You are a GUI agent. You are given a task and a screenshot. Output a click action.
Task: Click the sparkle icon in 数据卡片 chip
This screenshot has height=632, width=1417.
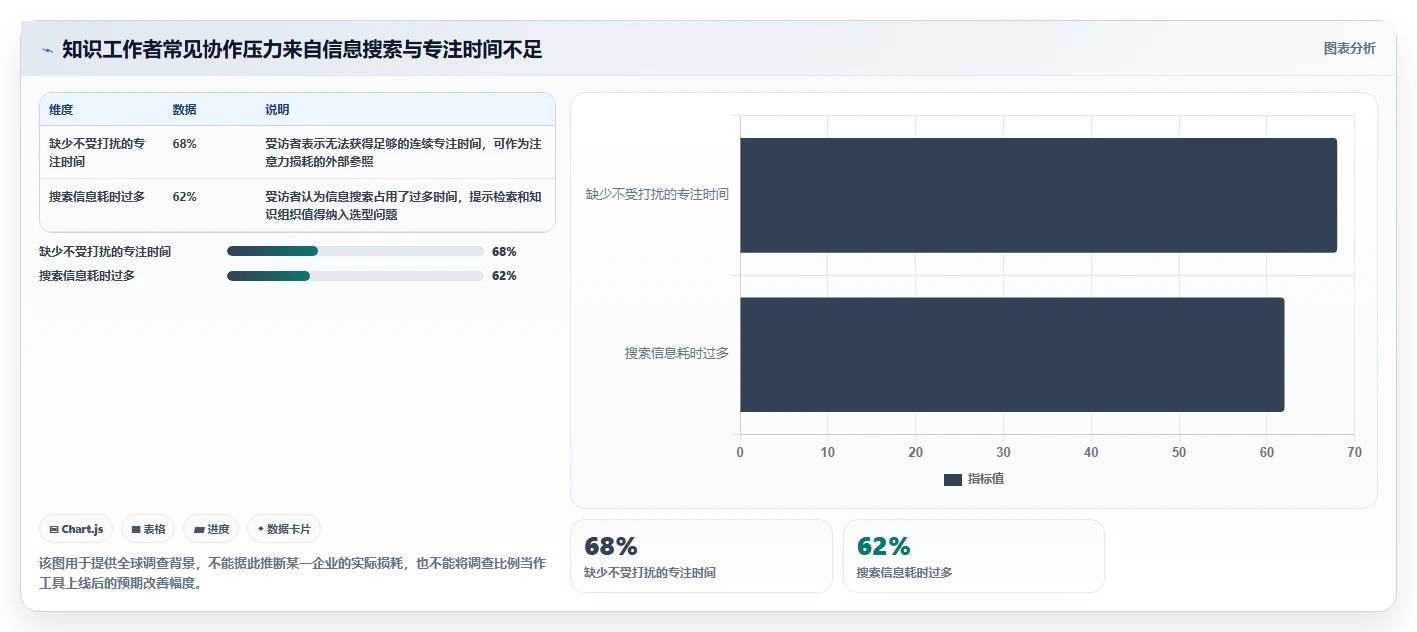tap(261, 529)
